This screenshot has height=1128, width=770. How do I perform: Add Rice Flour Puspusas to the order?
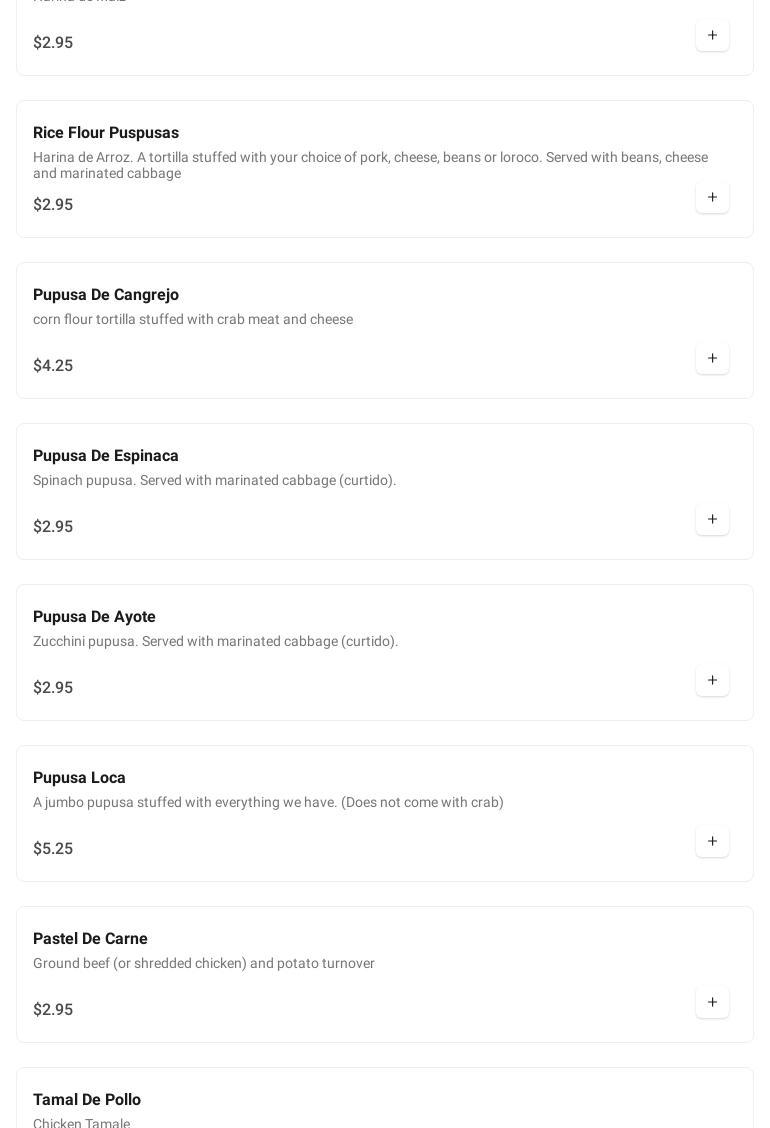click(712, 197)
